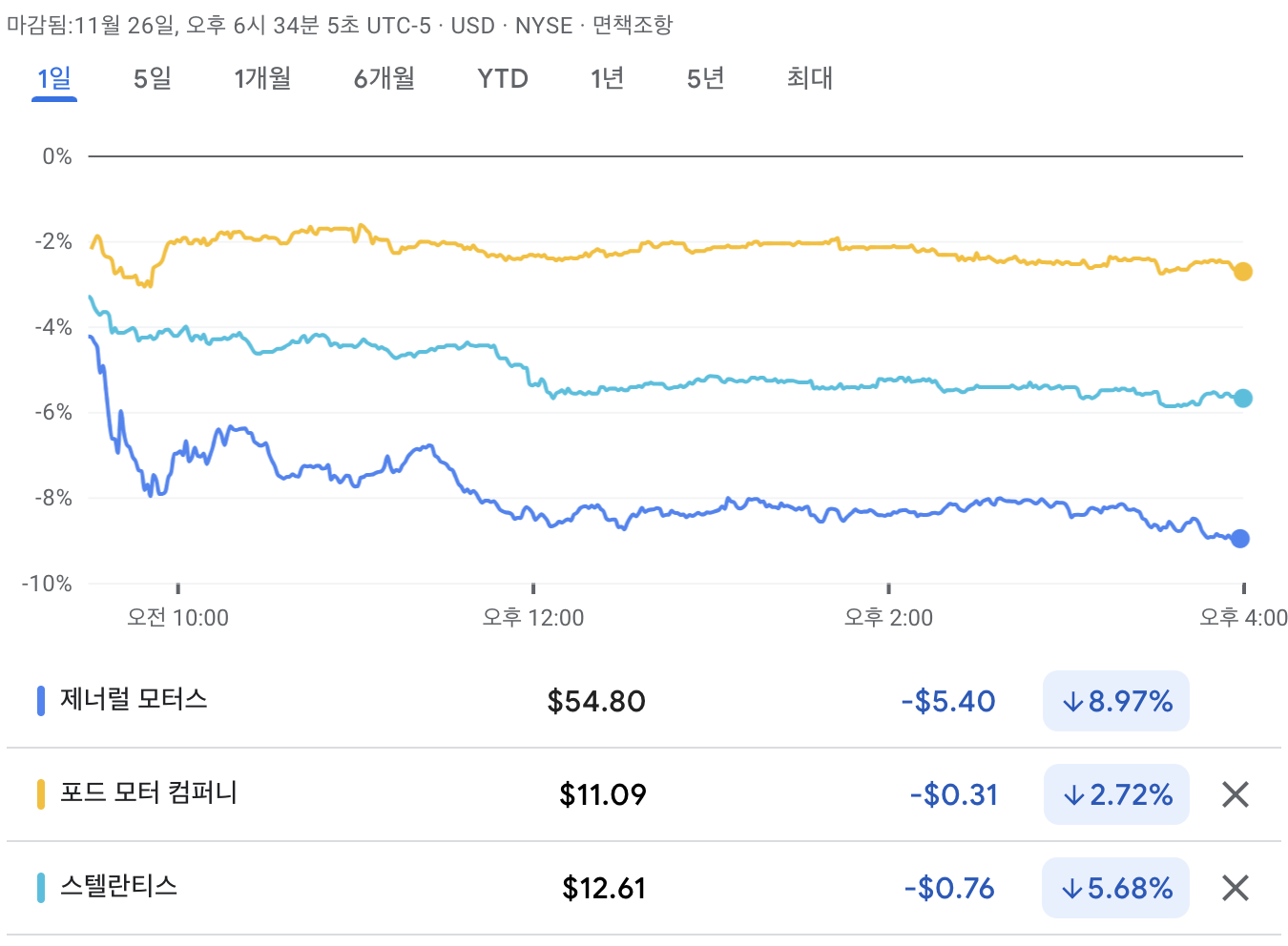Click the -10% y-axis label
Viewport: 1288px width, 946px height.
47,584
